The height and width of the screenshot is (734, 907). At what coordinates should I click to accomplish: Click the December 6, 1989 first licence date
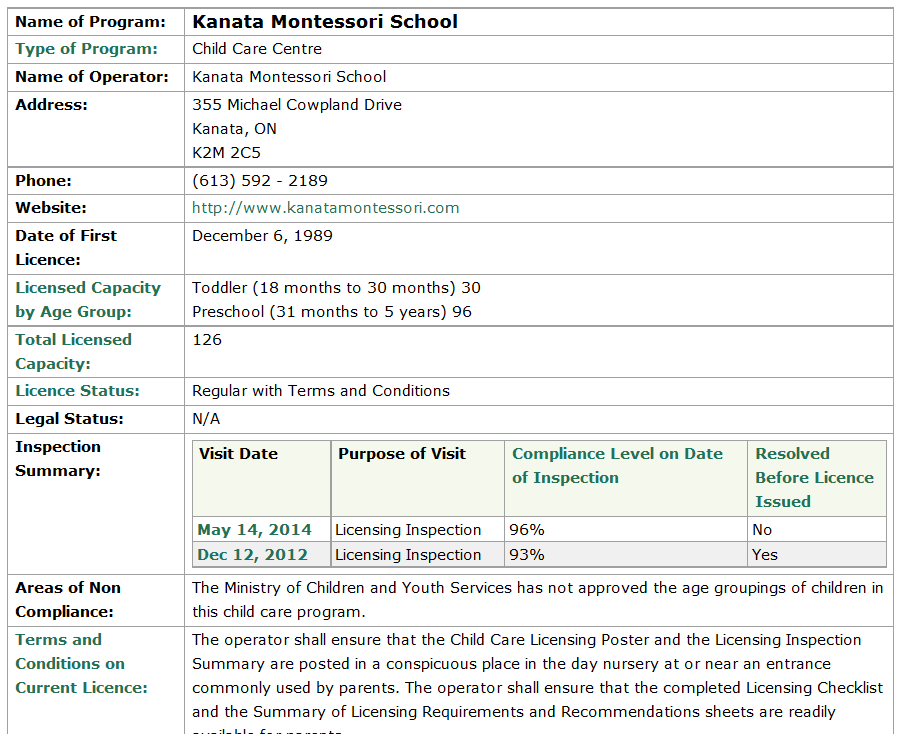coord(262,236)
